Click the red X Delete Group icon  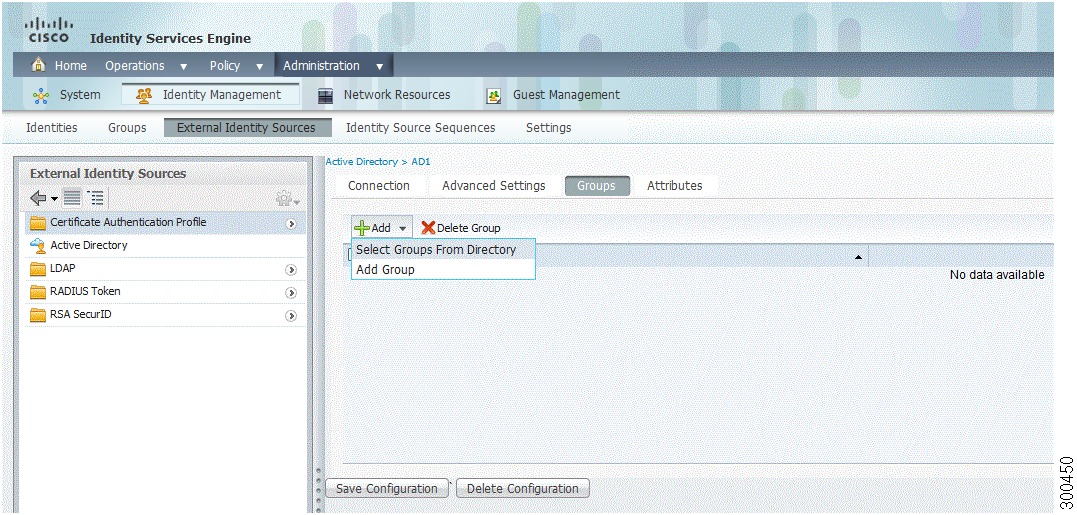coord(429,228)
